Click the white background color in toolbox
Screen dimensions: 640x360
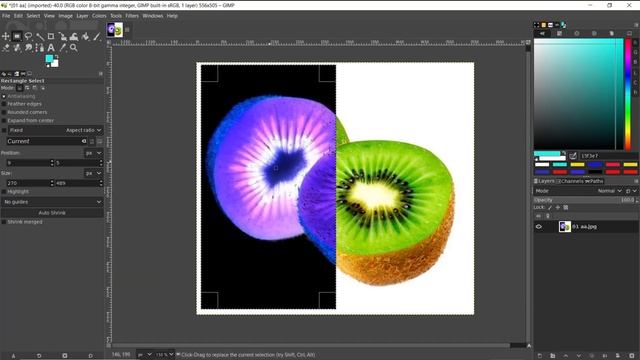[x=56, y=63]
